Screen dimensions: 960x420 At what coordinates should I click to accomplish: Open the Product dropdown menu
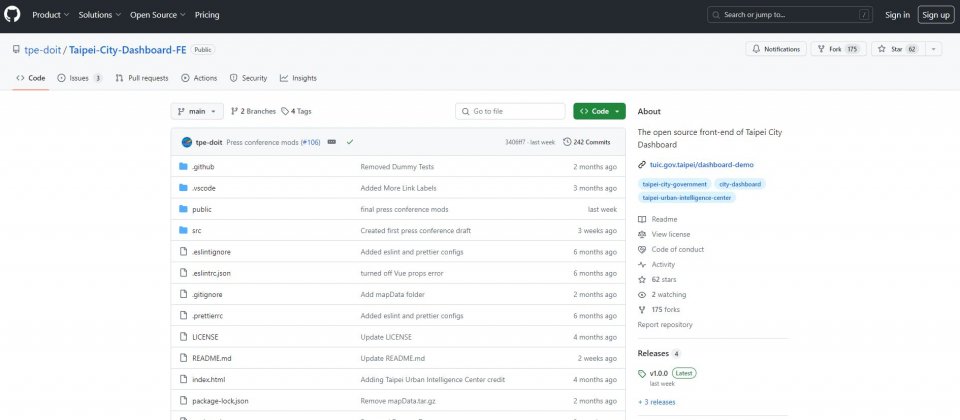[x=51, y=15]
